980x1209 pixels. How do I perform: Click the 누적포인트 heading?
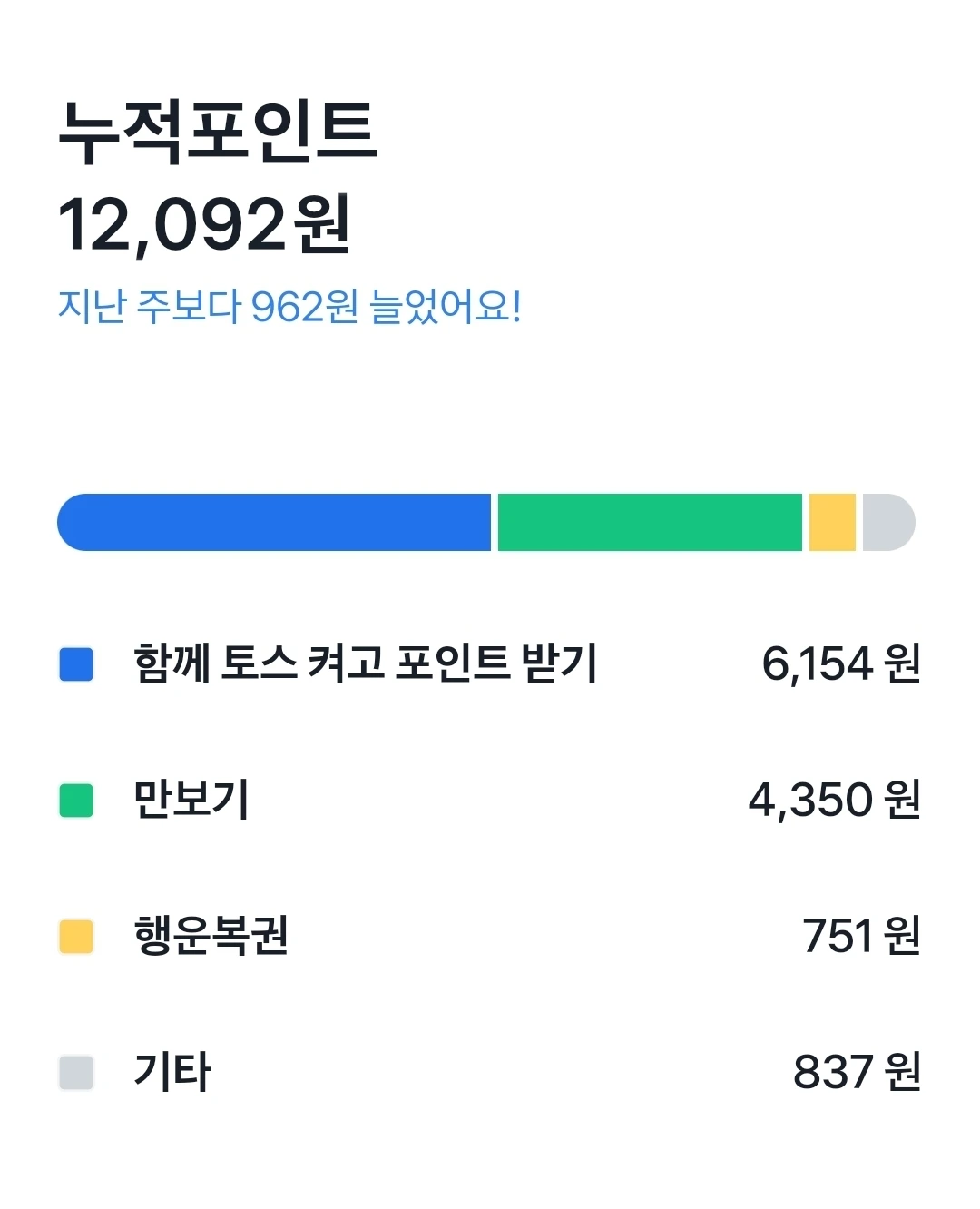218,133
